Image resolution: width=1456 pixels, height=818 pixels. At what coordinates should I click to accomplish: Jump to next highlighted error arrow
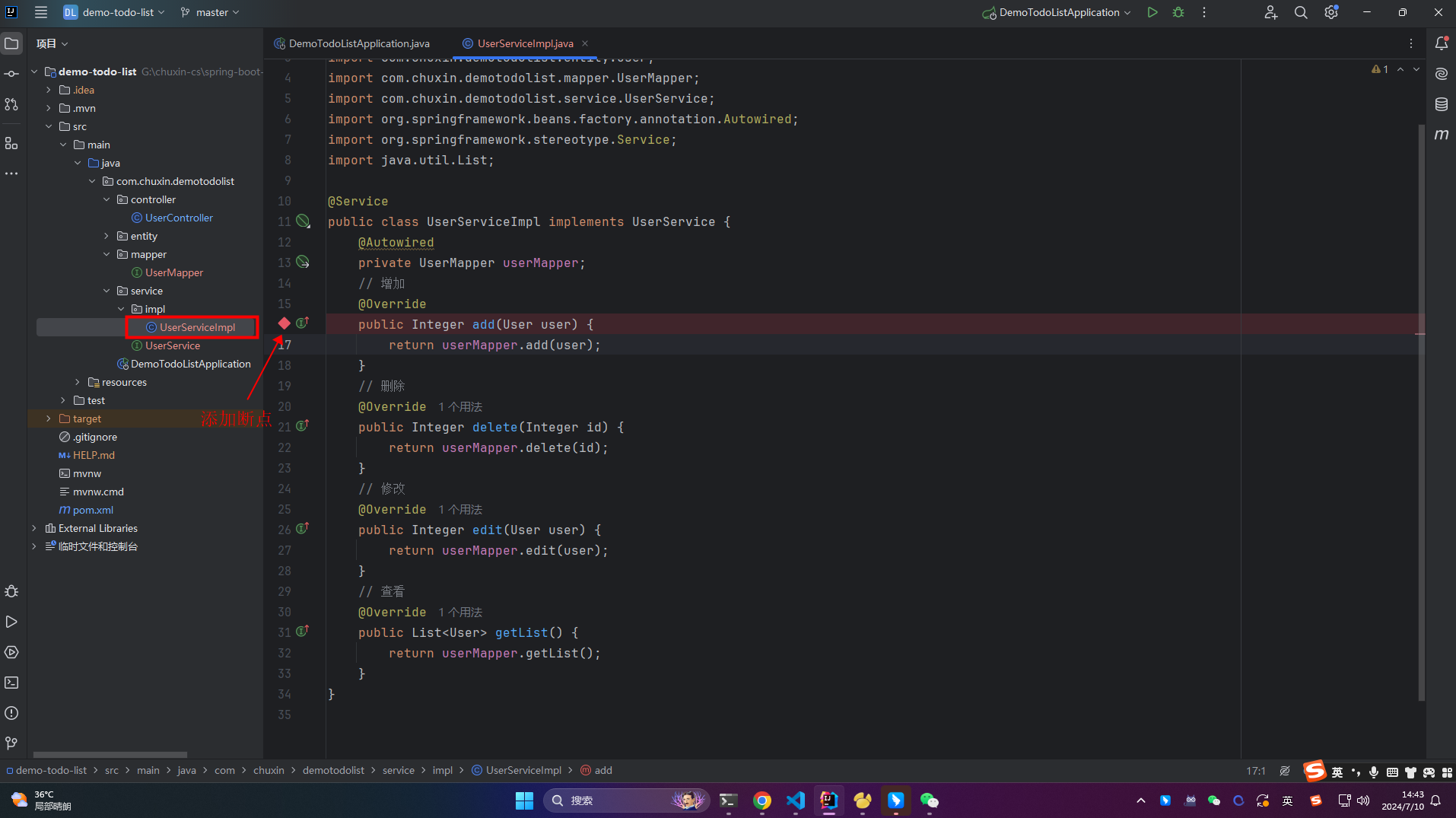(1416, 69)
